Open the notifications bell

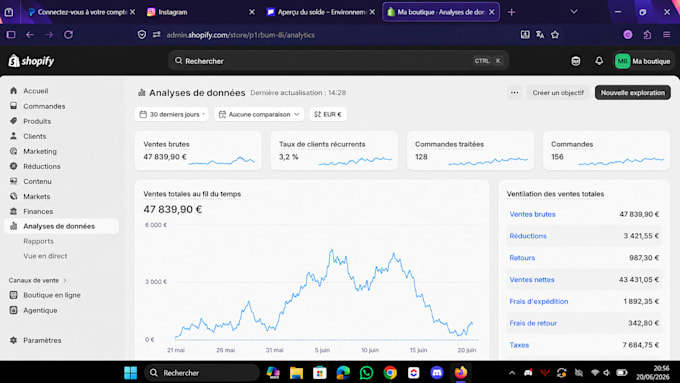(x=599, y=61)
